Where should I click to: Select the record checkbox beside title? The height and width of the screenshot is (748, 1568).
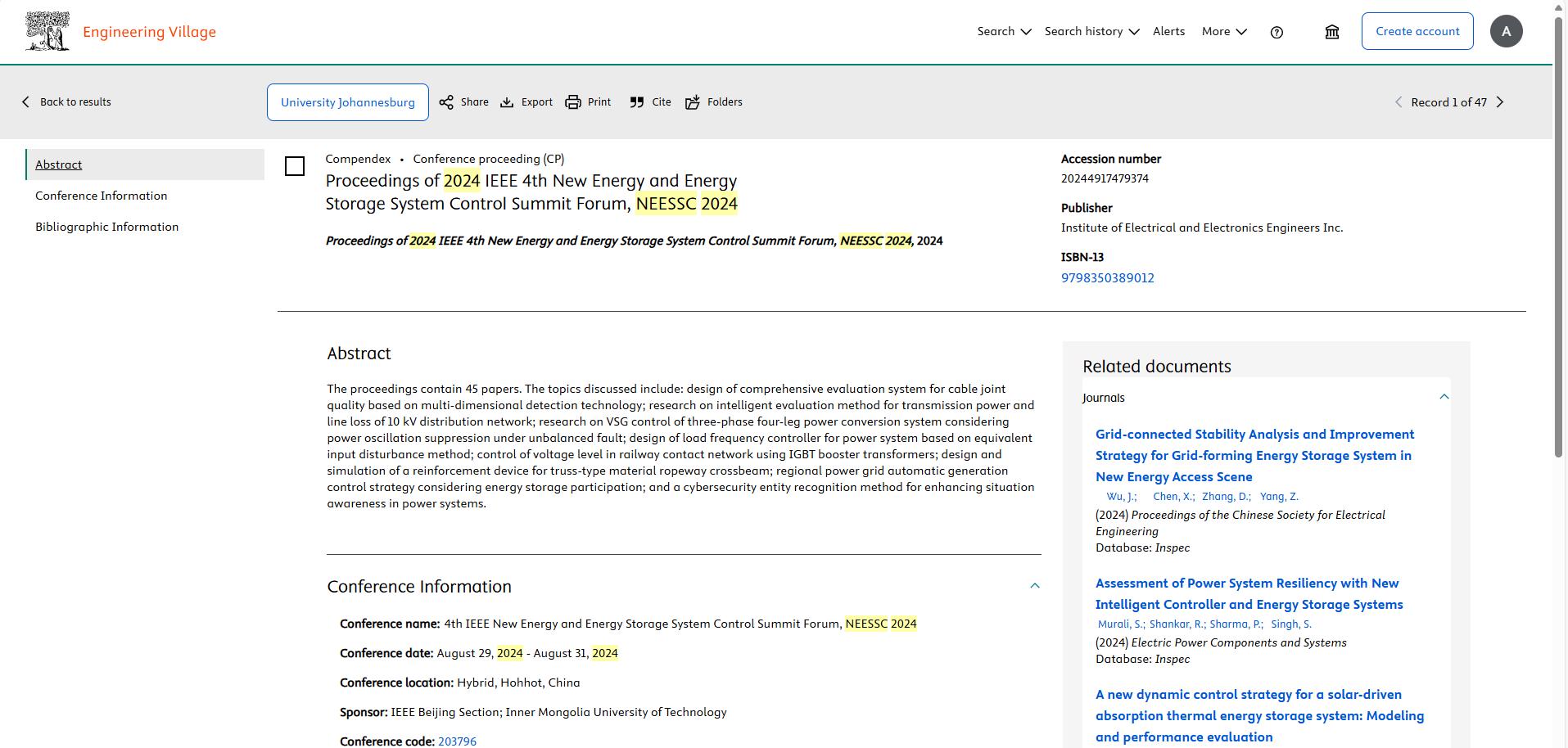[295, 167]
